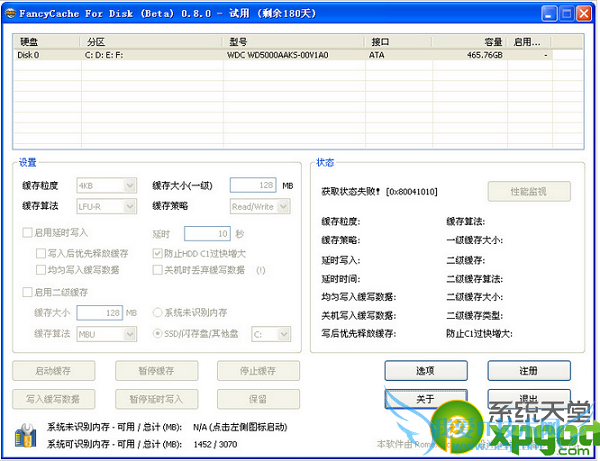
Task: Click the 保留 button
Action: (x=258, y=399)
